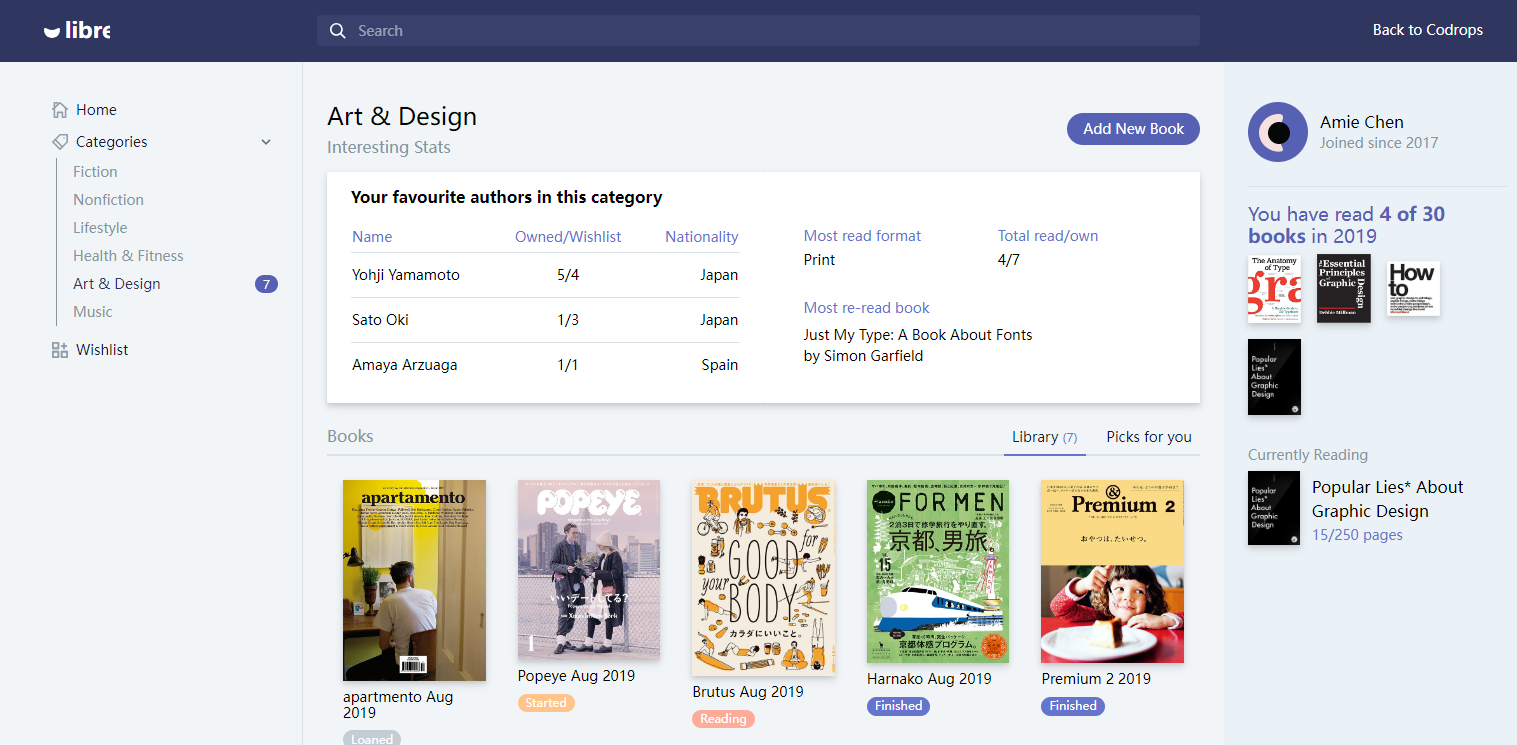
Task: Sort authors by Name column header
Action: pyautogui.click(x=372, y=237)
